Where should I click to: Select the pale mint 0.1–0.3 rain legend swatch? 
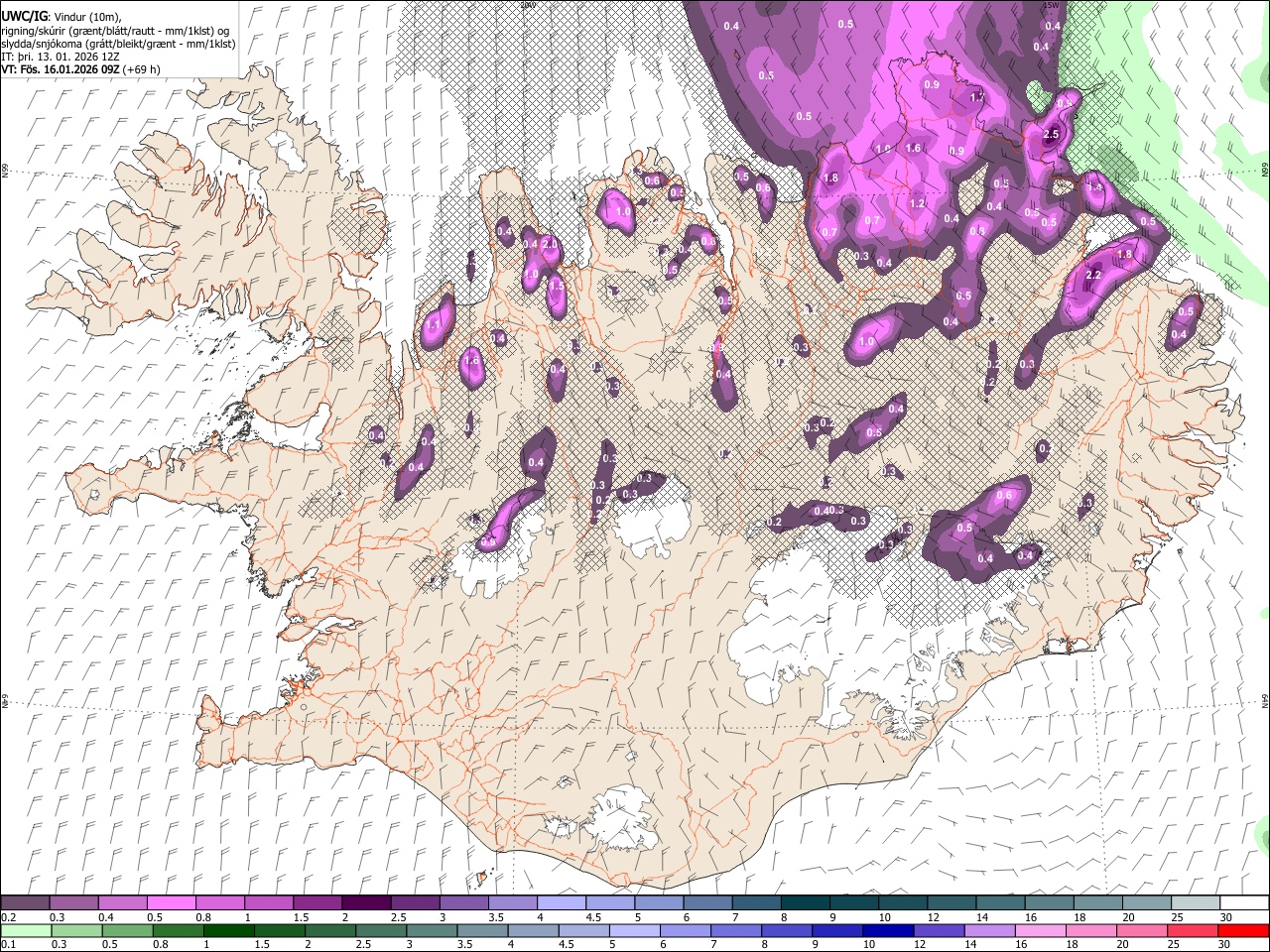coord(26,930)
